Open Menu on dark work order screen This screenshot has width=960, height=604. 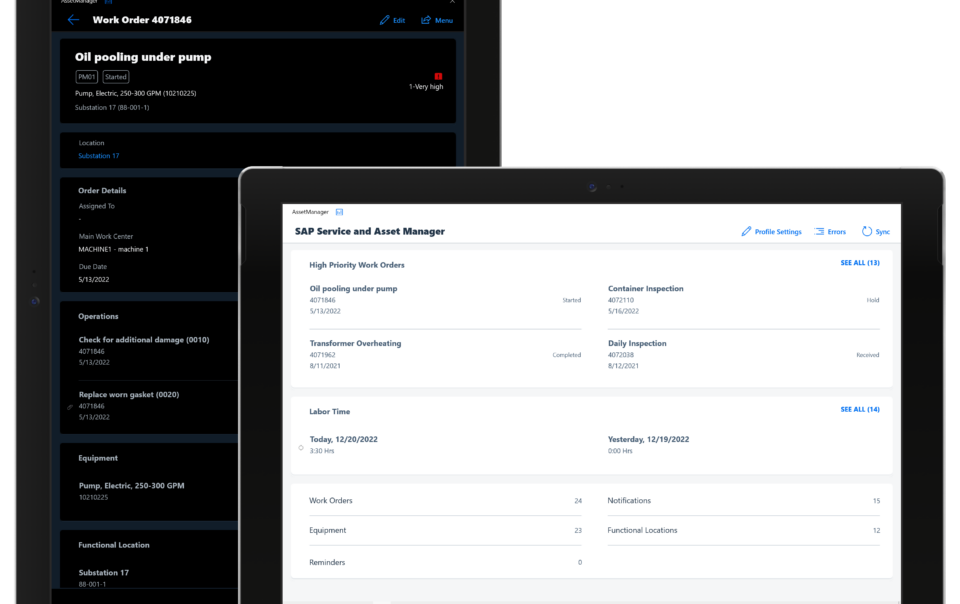pos(437,20)
